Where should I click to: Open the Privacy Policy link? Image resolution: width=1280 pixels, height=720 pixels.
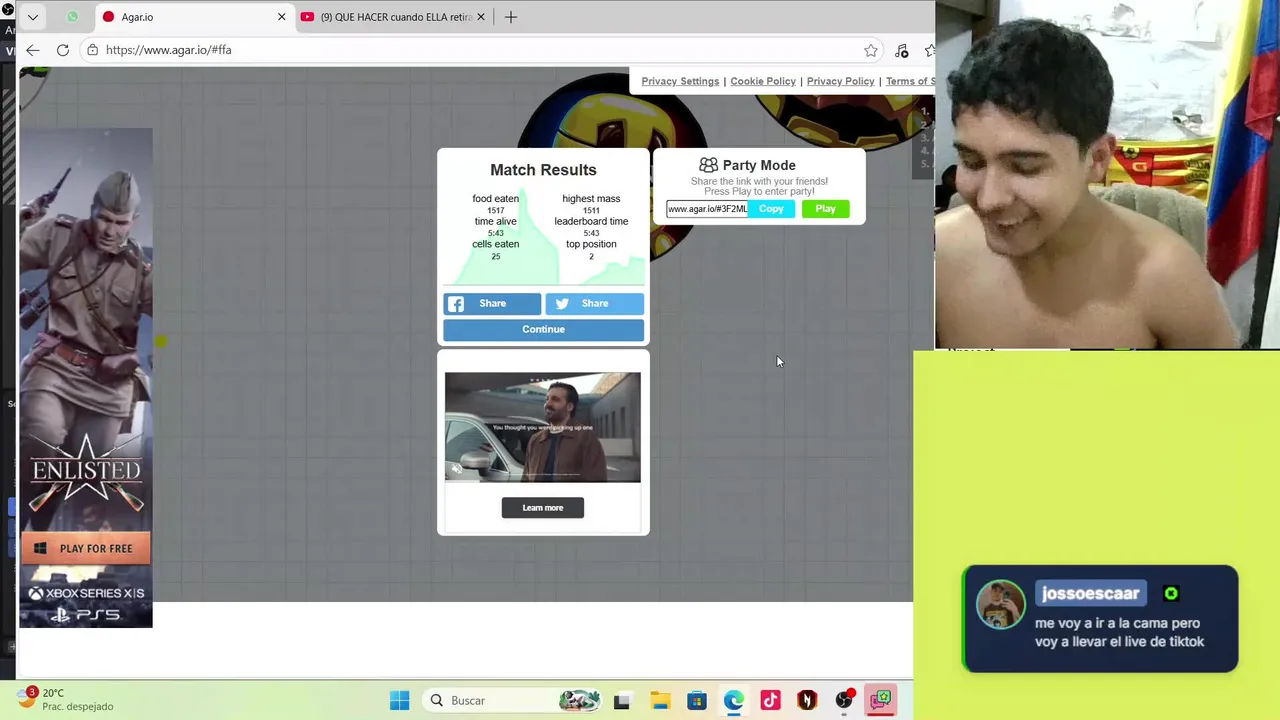[x=840, y=81]
